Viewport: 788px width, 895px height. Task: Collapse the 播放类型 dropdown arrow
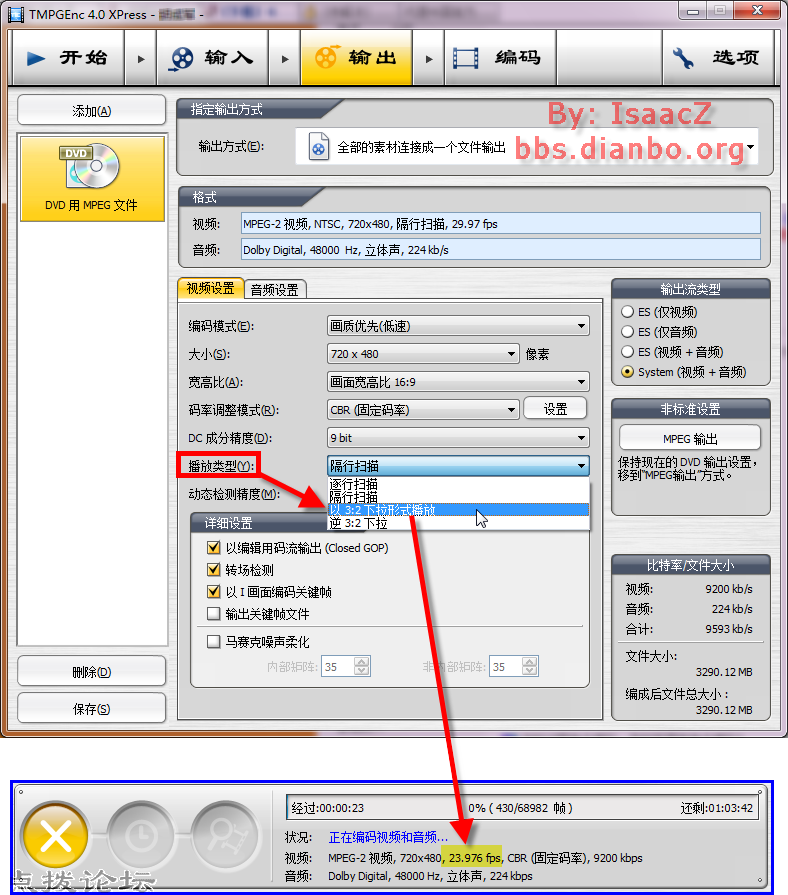point(581,466)
